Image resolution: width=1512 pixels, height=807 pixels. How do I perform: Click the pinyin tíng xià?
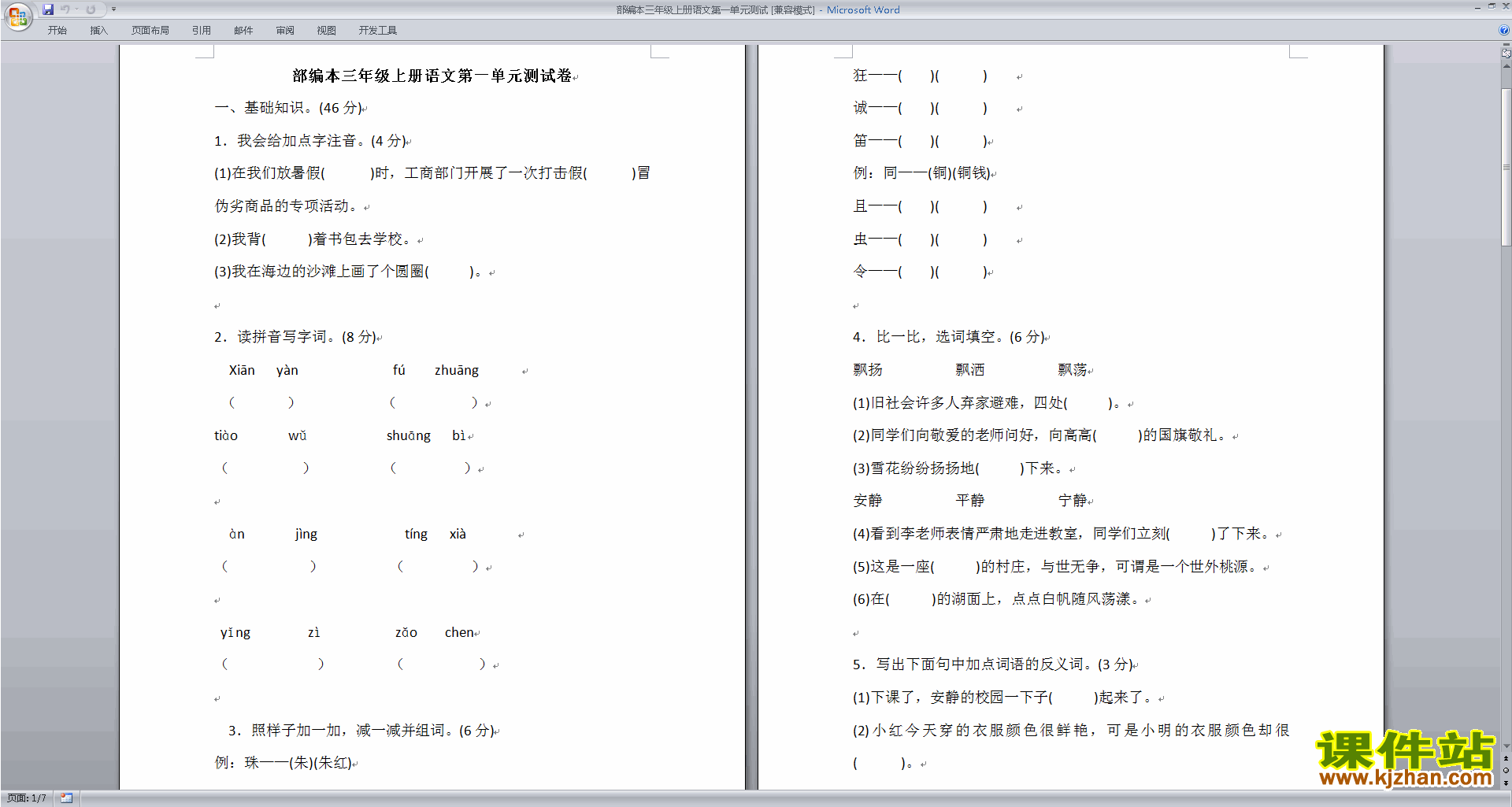point(435,534)
